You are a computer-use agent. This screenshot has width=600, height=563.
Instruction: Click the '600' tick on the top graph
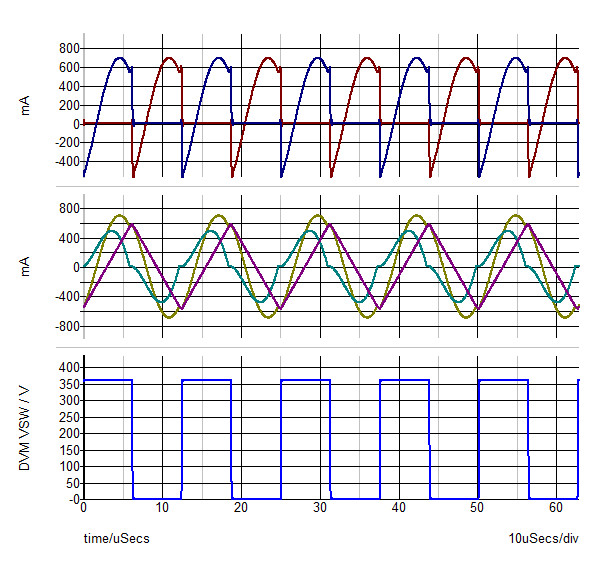click(66, 67)
